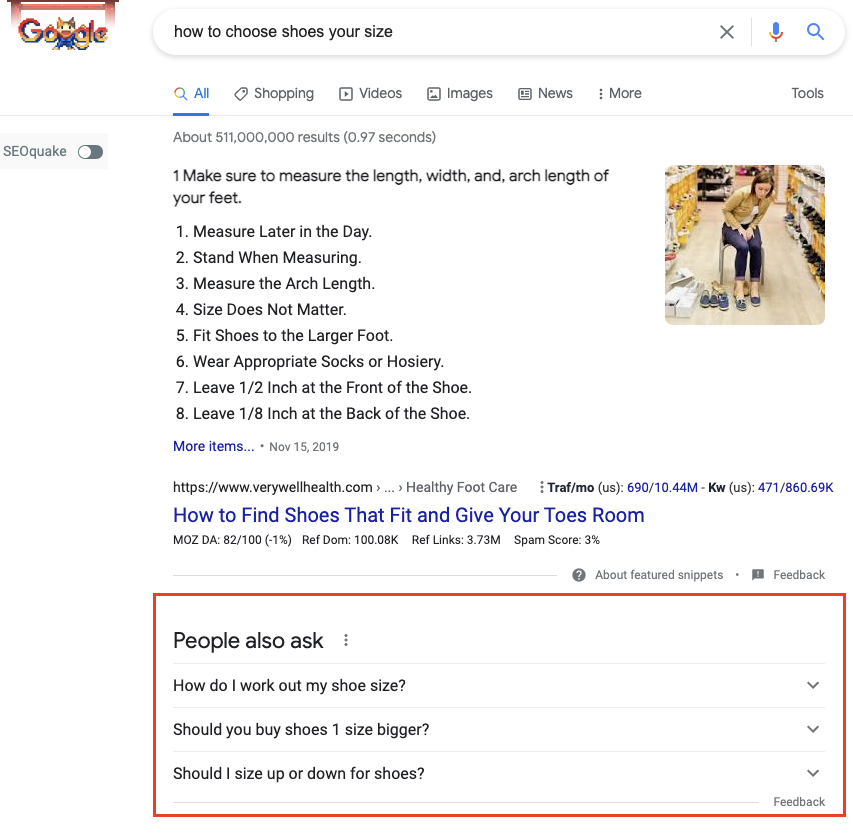This screenshot has width=853, height=834.
Task: Switch to the Images tab
Action: pos(460,94)
